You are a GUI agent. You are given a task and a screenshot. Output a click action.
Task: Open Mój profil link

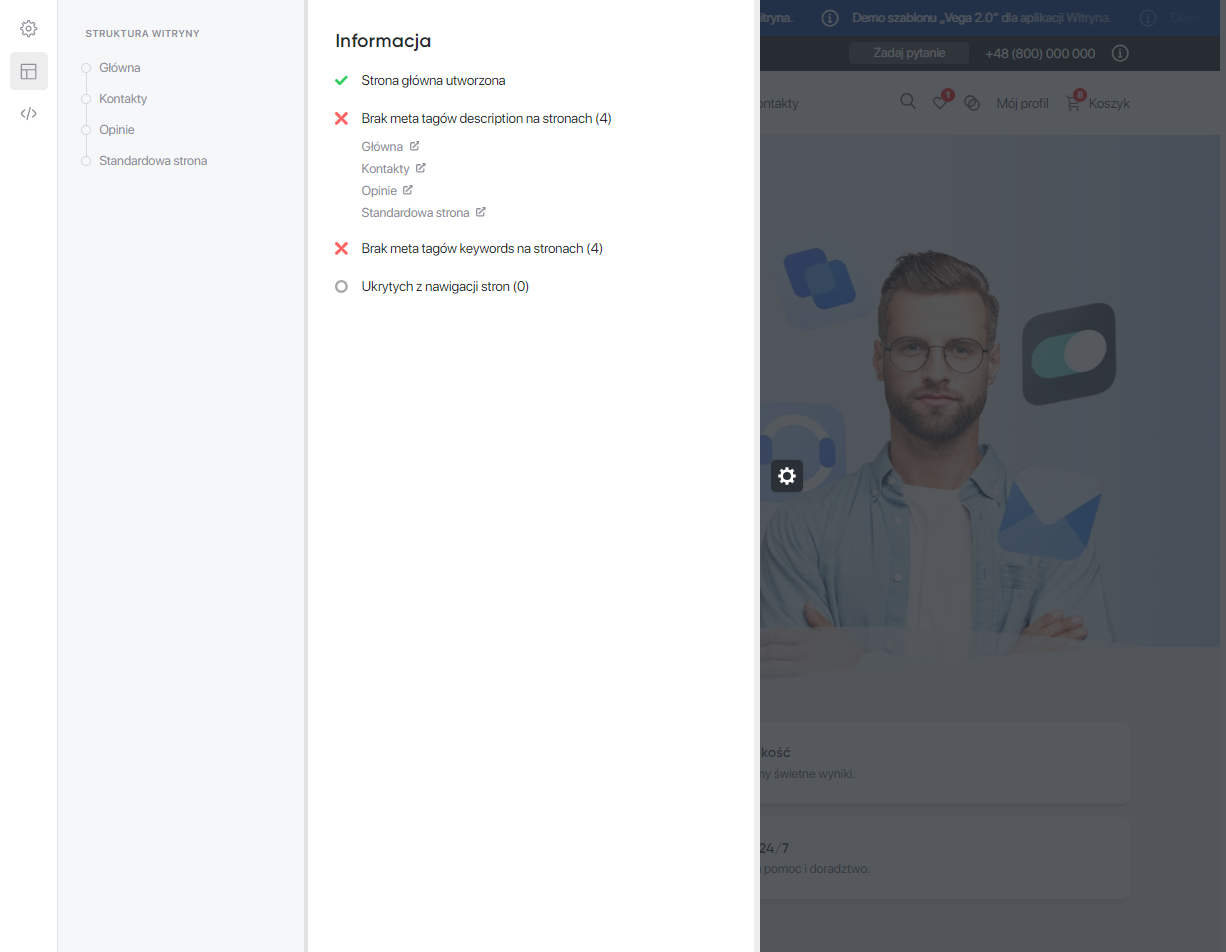pyautogui.click(x=1022, y=103)
